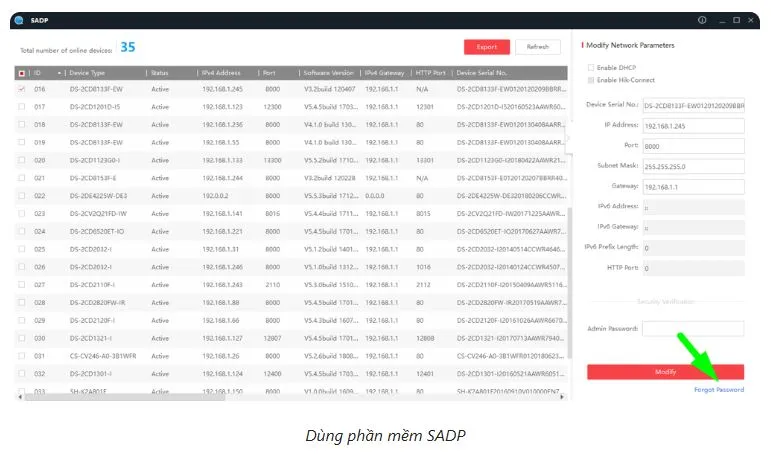Uncheck the checkbox for device 016
This screenshot has width=771, height=459.
tap(22, 89)
